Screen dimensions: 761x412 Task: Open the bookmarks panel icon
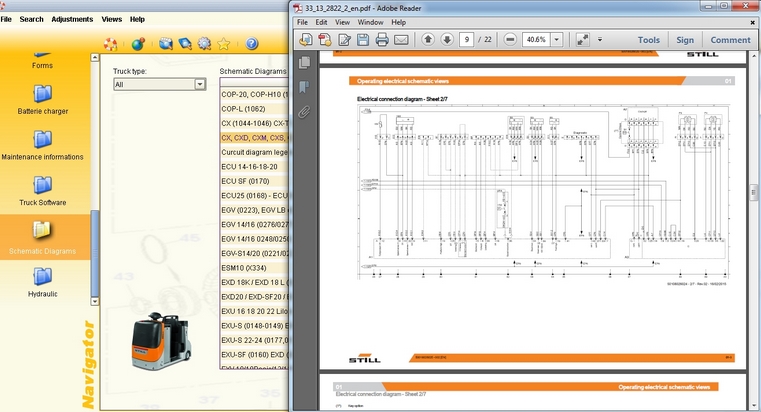(304, 87)
